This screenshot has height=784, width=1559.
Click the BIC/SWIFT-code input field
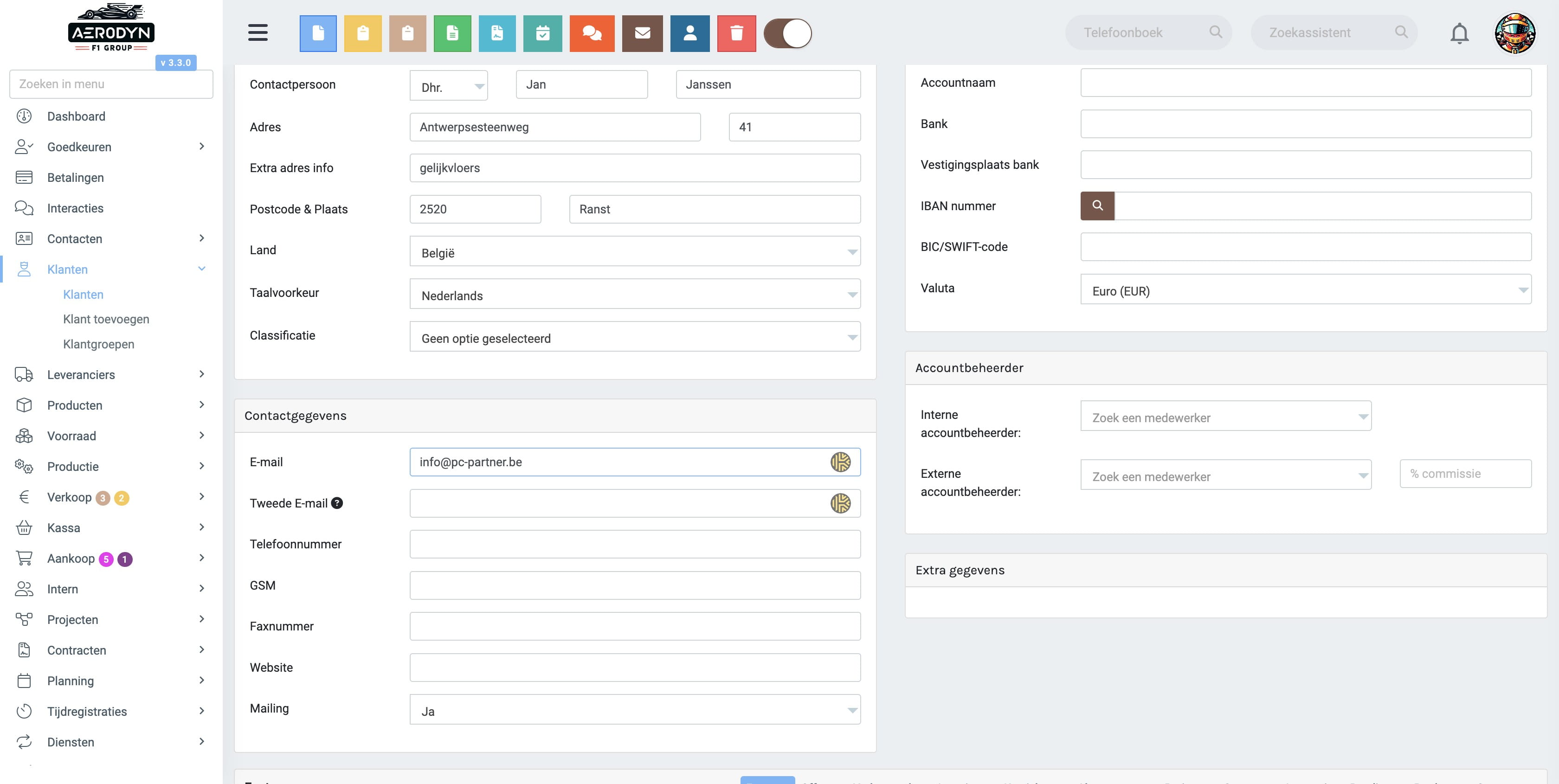click(x=1306, y=247)
